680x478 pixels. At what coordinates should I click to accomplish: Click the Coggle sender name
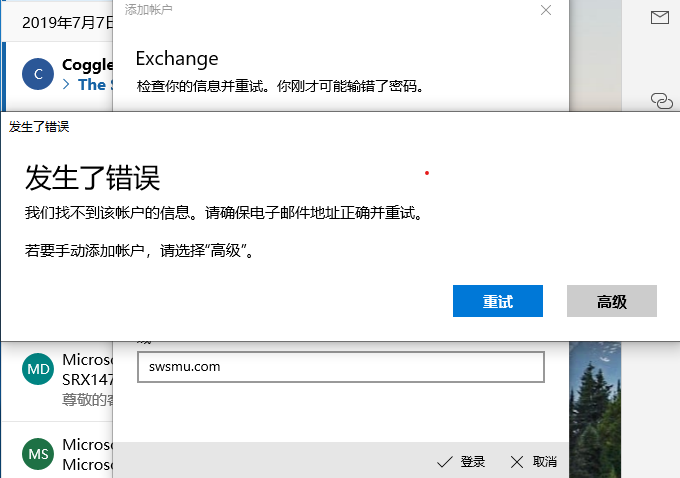(x=87, y=65)
